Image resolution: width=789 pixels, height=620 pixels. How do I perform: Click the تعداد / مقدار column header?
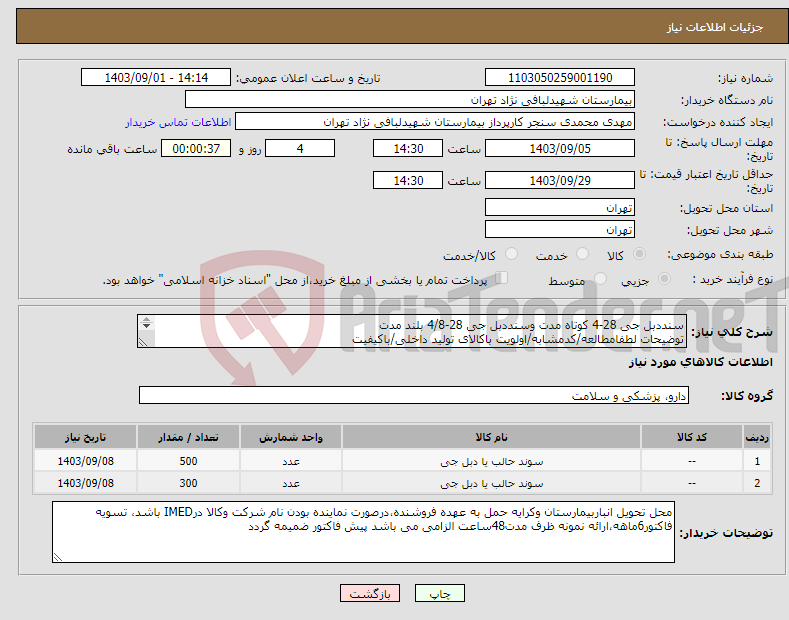coord(188,437)
